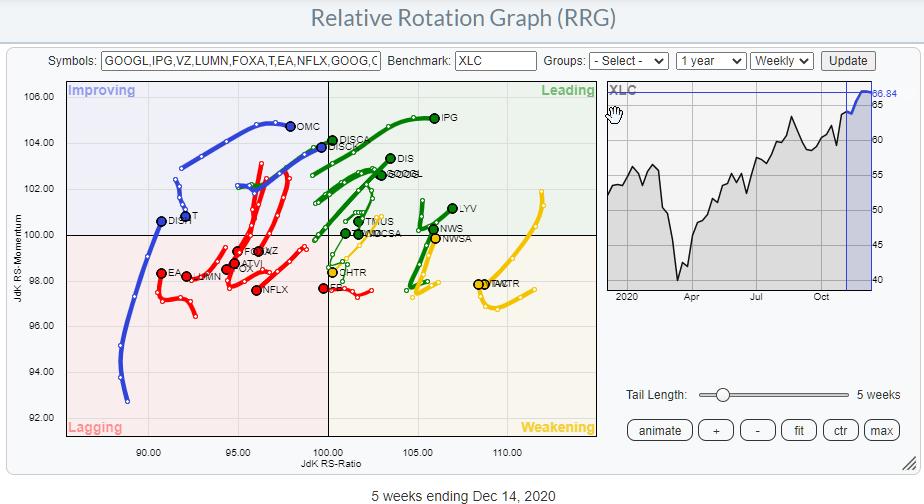Click the Benchmark XLC input field

[495, 61]
